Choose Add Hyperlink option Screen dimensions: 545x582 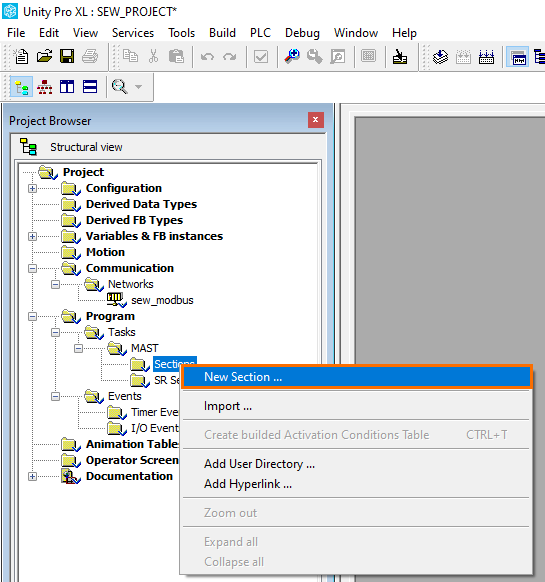(x=356, y=484)
